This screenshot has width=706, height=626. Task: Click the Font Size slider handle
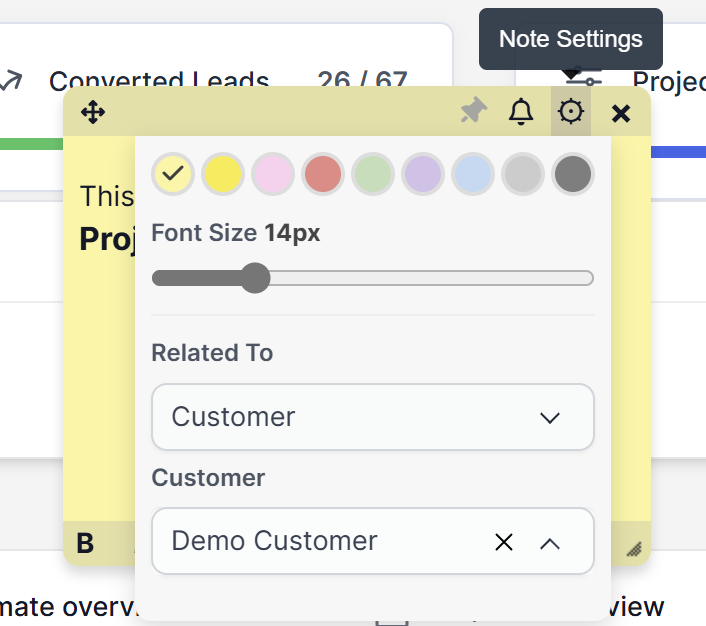tap(256, 278)
